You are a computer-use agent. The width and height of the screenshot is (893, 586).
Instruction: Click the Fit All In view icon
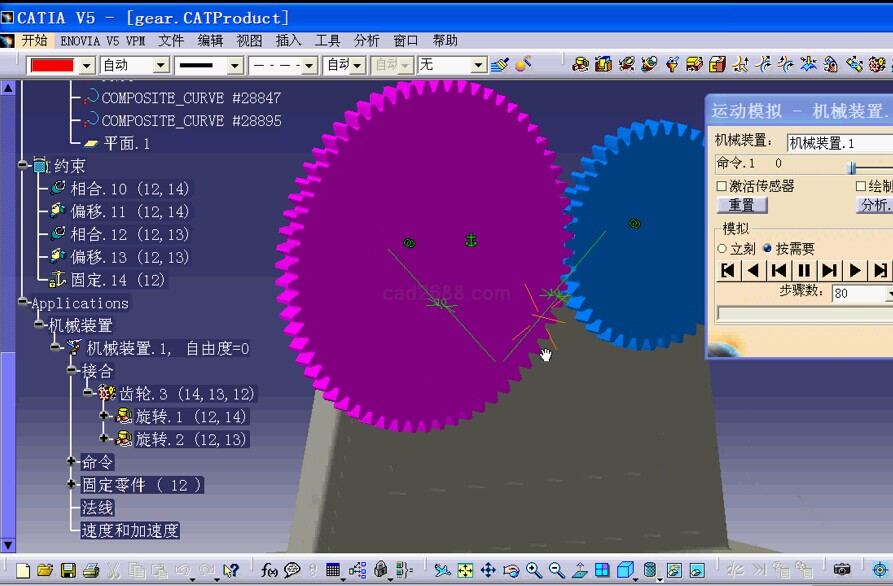(465, 571)
